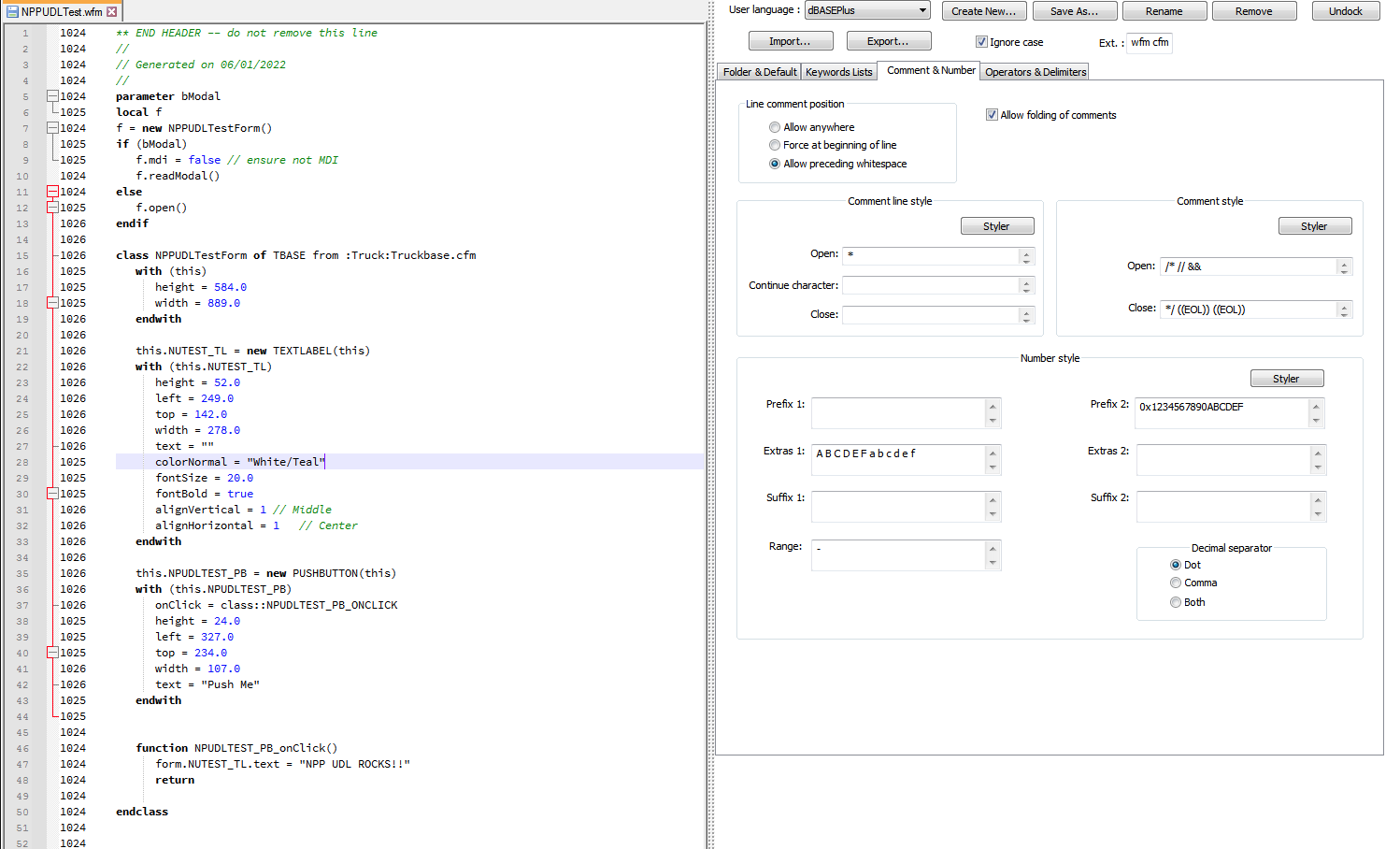Open Styler for Comment style

pyautogui.click(x=1314, y=226)
